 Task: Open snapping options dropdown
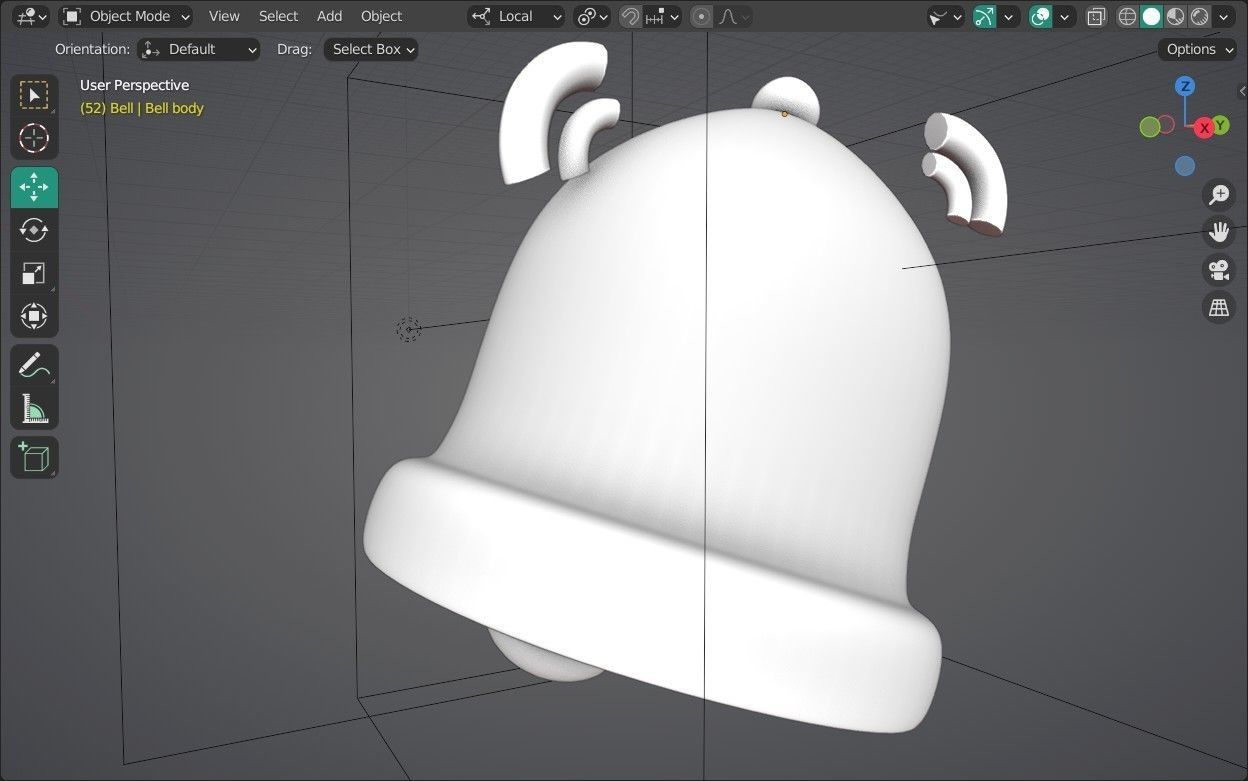tap(662, 16)
